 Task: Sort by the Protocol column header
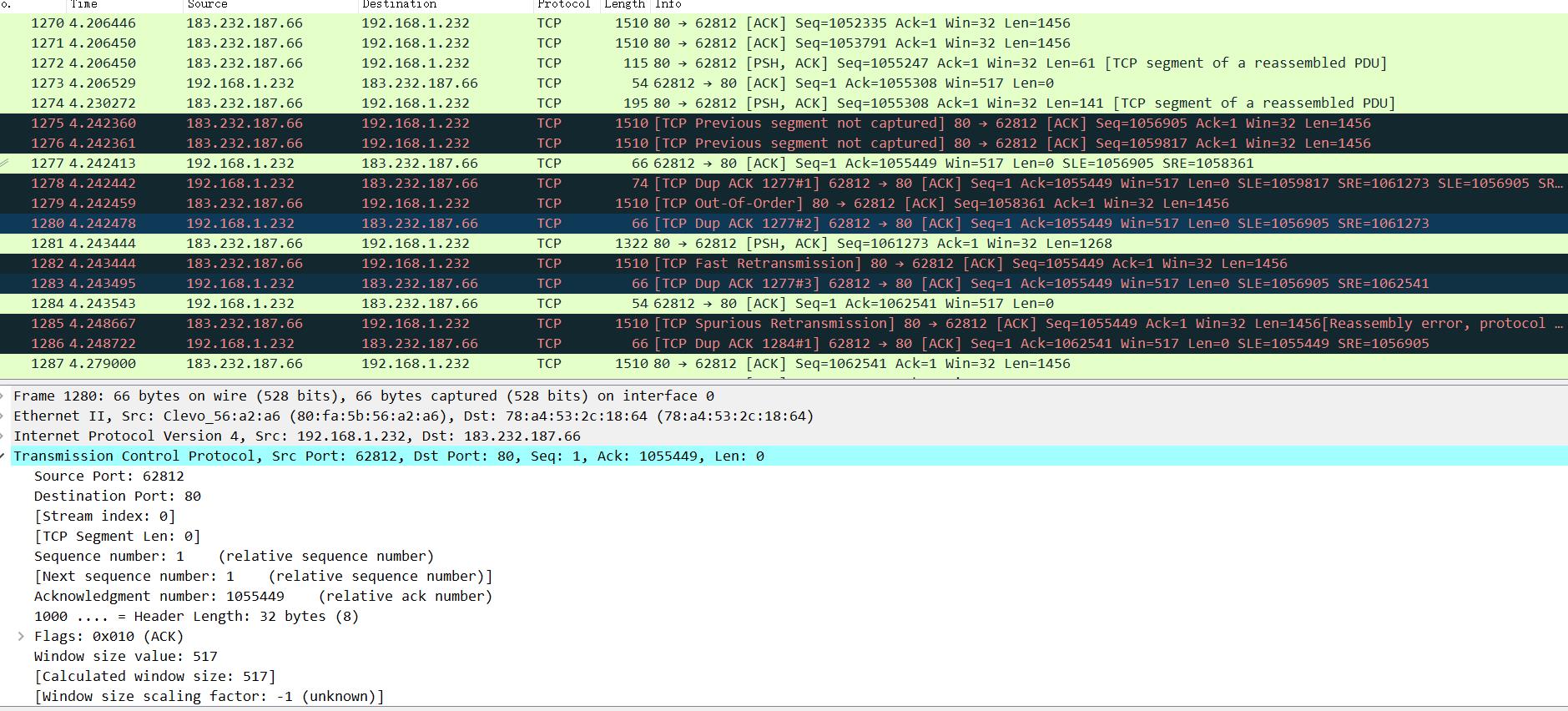coord(567,5)
